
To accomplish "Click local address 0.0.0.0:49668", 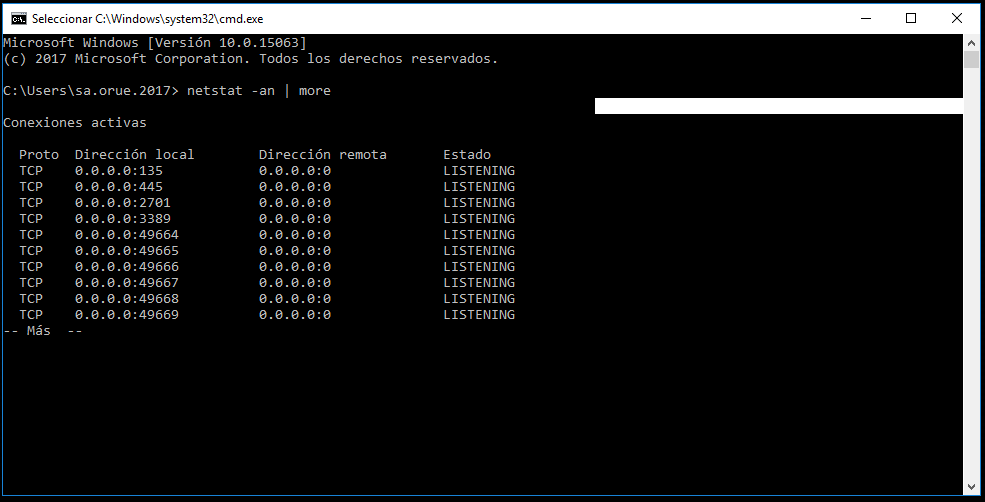I will coord(127,299).
